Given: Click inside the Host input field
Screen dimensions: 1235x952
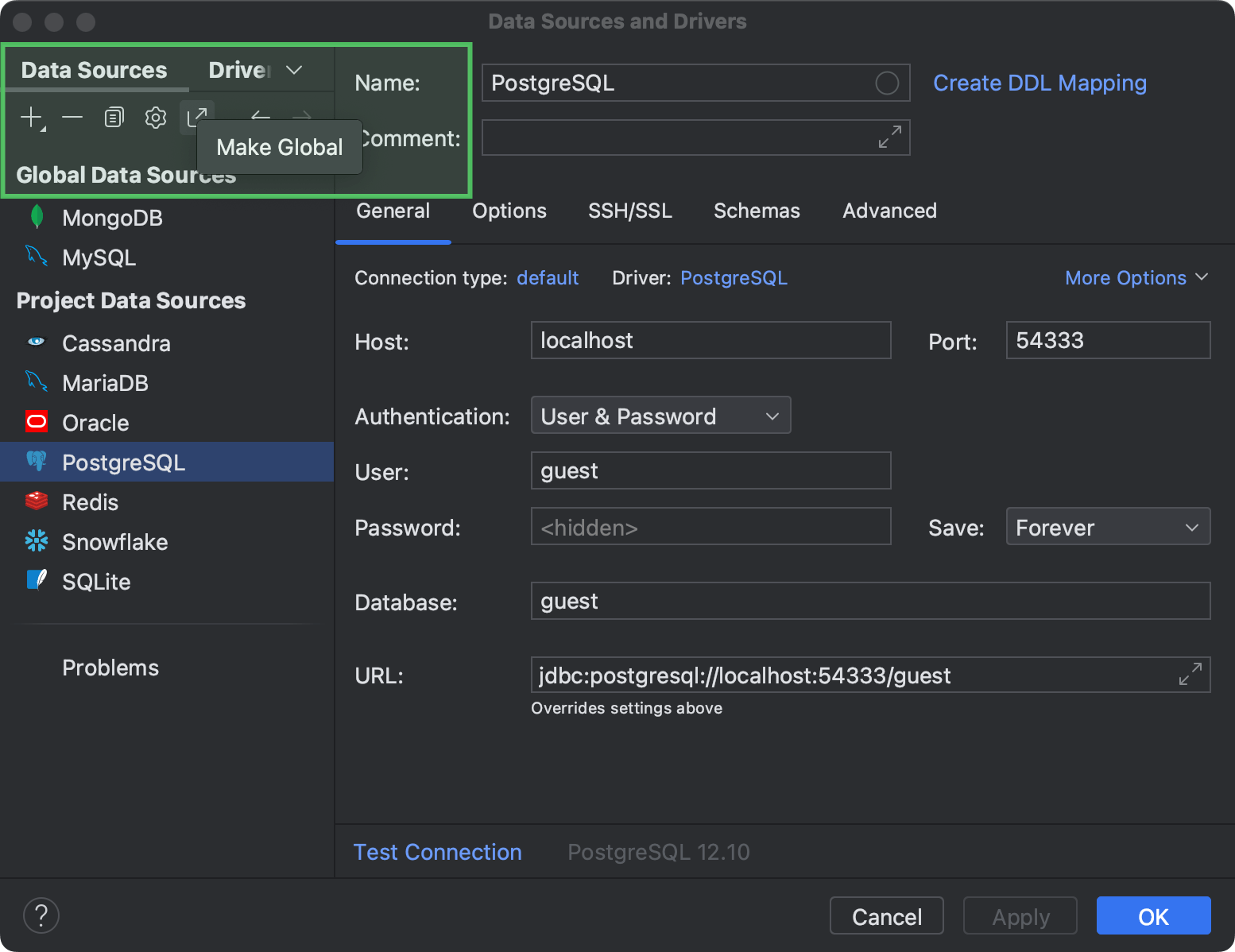Looking at the screenshot, I should click(x=710, y=340).
